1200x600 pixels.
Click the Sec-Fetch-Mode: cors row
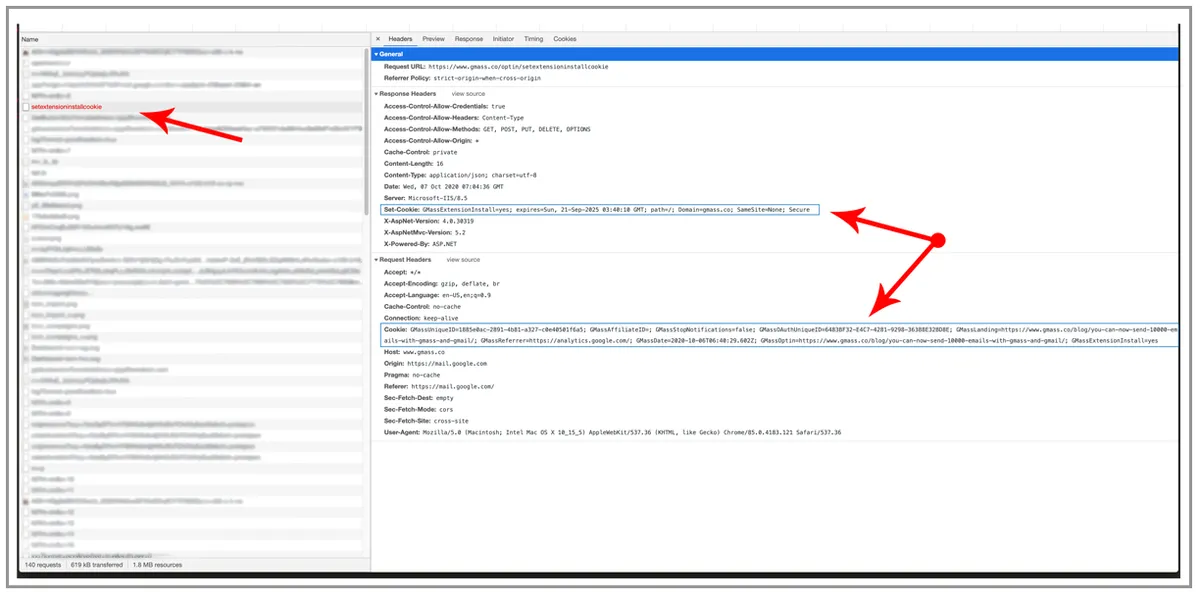pos(418,409)
